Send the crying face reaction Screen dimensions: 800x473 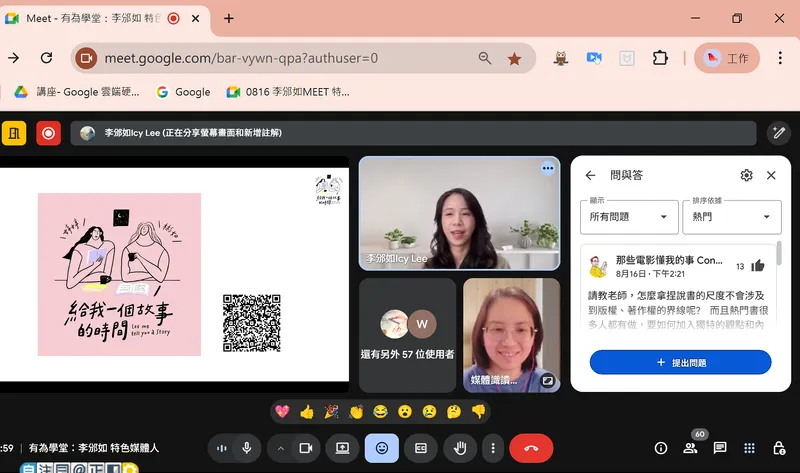click(429, 411)
